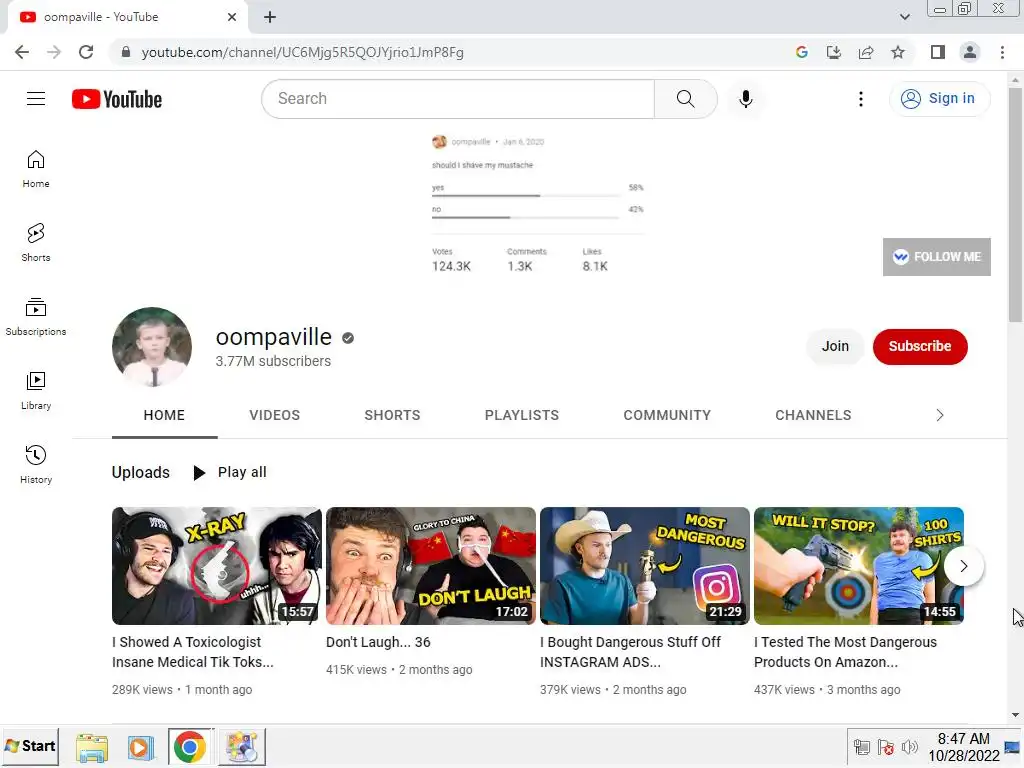Click title "I Tested The Most Dangerous Products On Amazon"
The width and height of the screenshot is (1024, 768).
point(845,652)
